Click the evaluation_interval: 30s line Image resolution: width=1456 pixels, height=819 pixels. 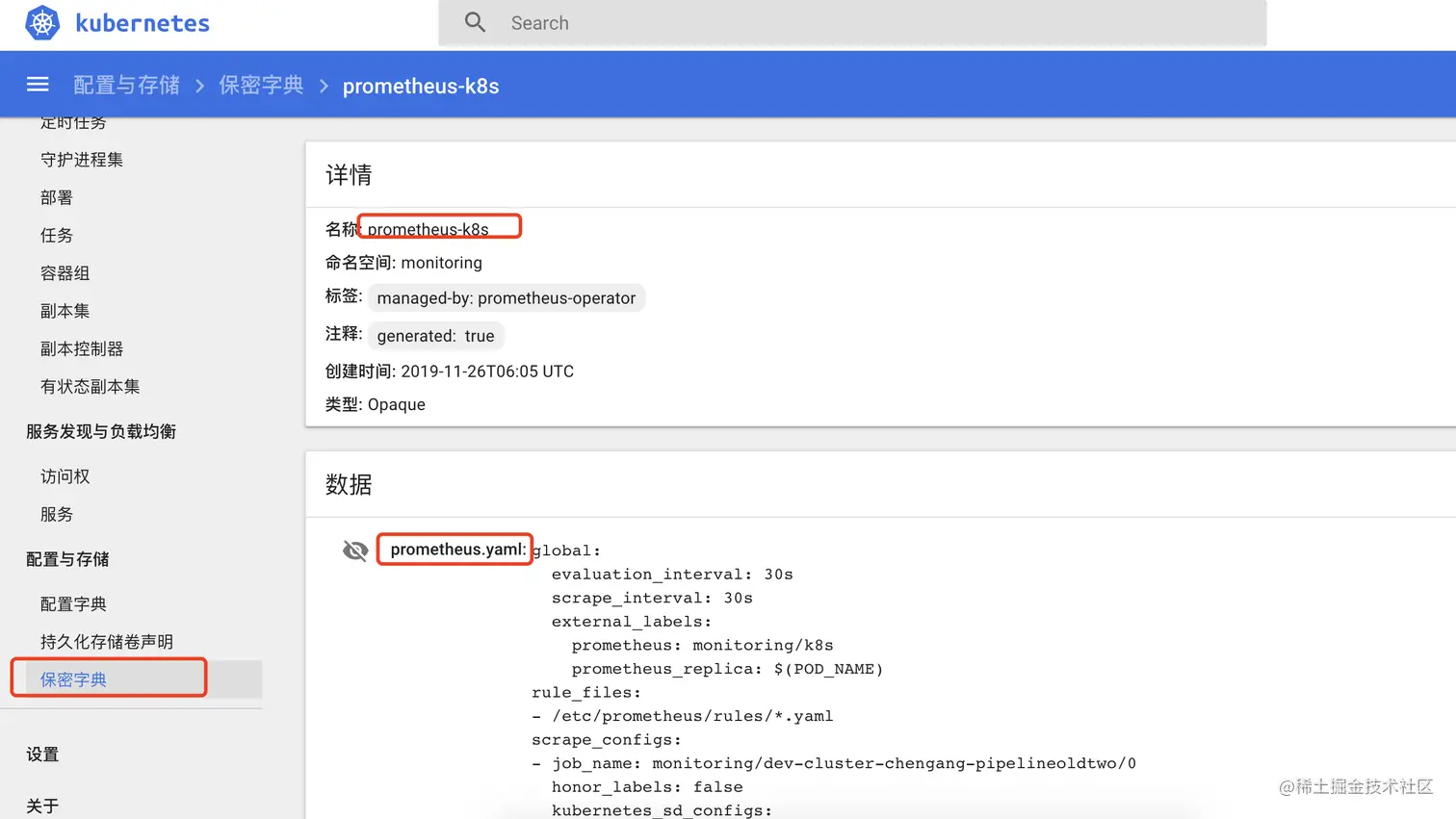click(x=672, y=575)
